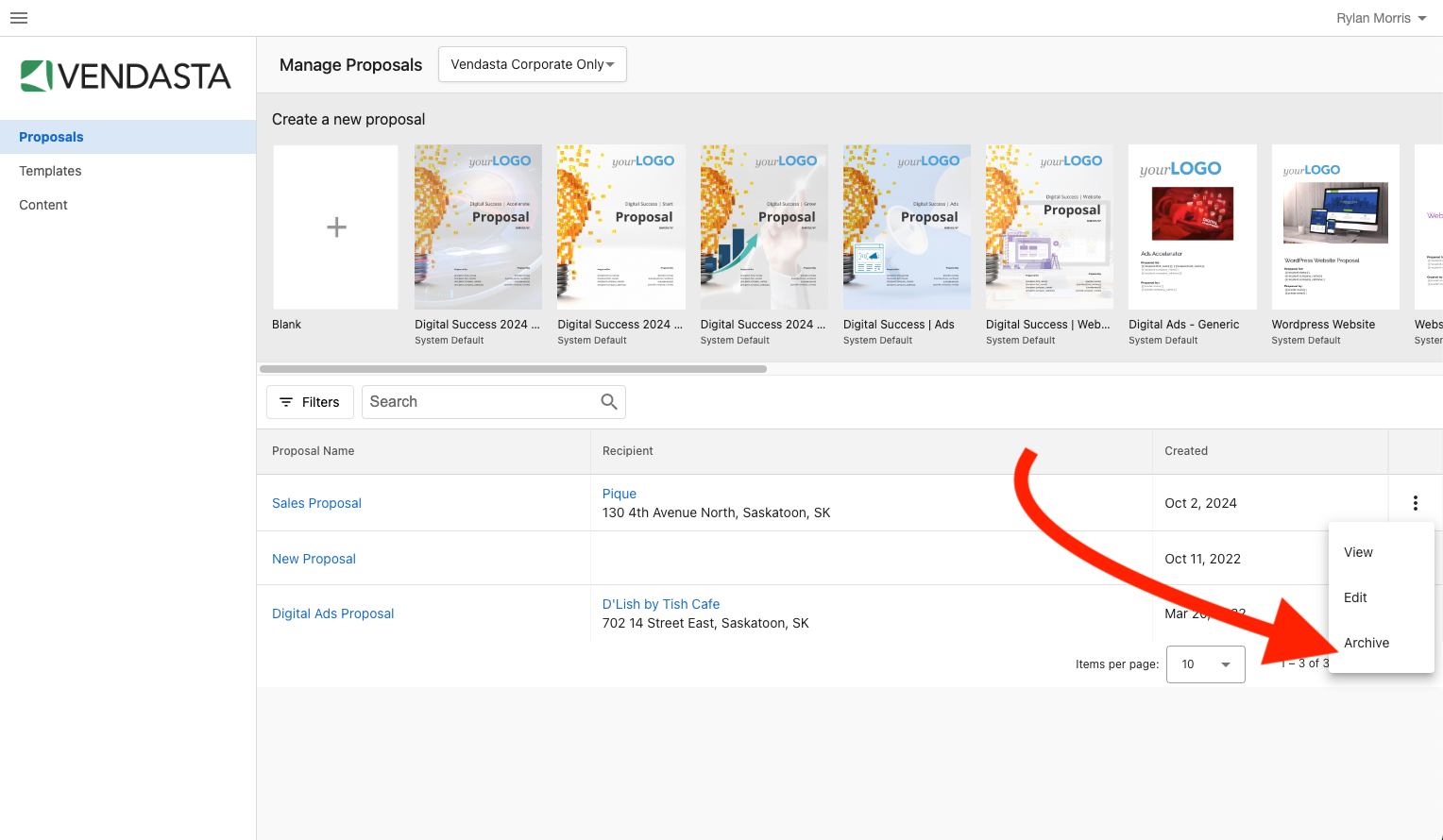Click the Oct 2, 2024 date cell

point(1200,503)
